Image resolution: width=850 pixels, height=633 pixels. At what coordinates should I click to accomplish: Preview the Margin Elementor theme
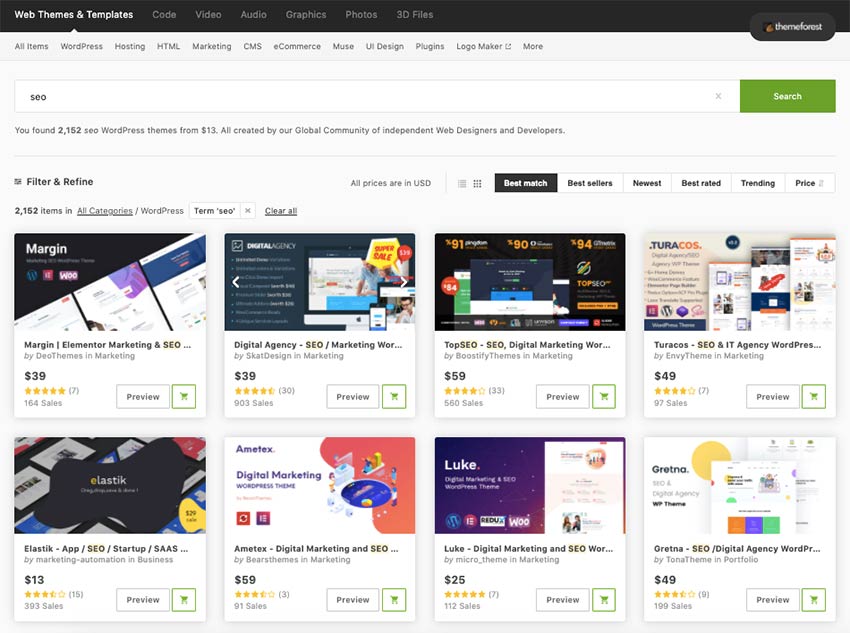(x=143, y=397)
